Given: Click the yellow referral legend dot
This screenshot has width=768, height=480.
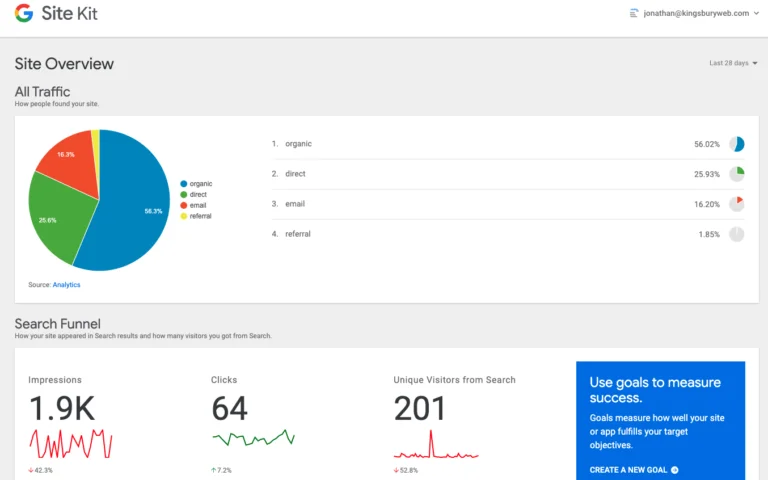Looking at the screenshot, I should click(x=184, y=216).
